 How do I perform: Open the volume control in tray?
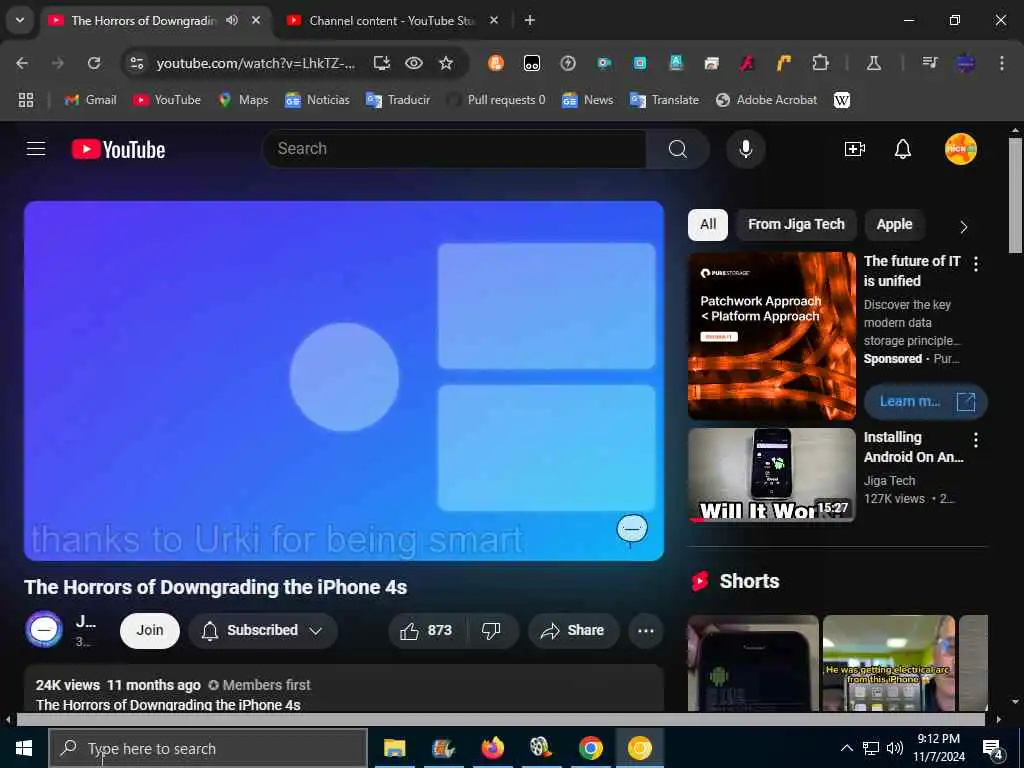895,748
